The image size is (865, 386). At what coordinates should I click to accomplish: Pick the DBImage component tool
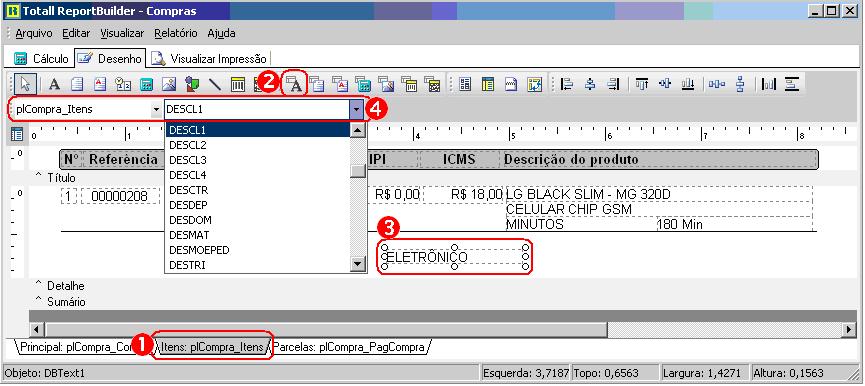pyautogui.click(x=387, y=84)
